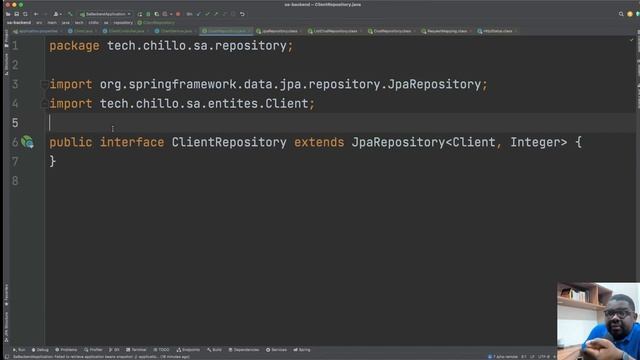Switch to the RequestMapping.class tab

[x=447, y=31]
